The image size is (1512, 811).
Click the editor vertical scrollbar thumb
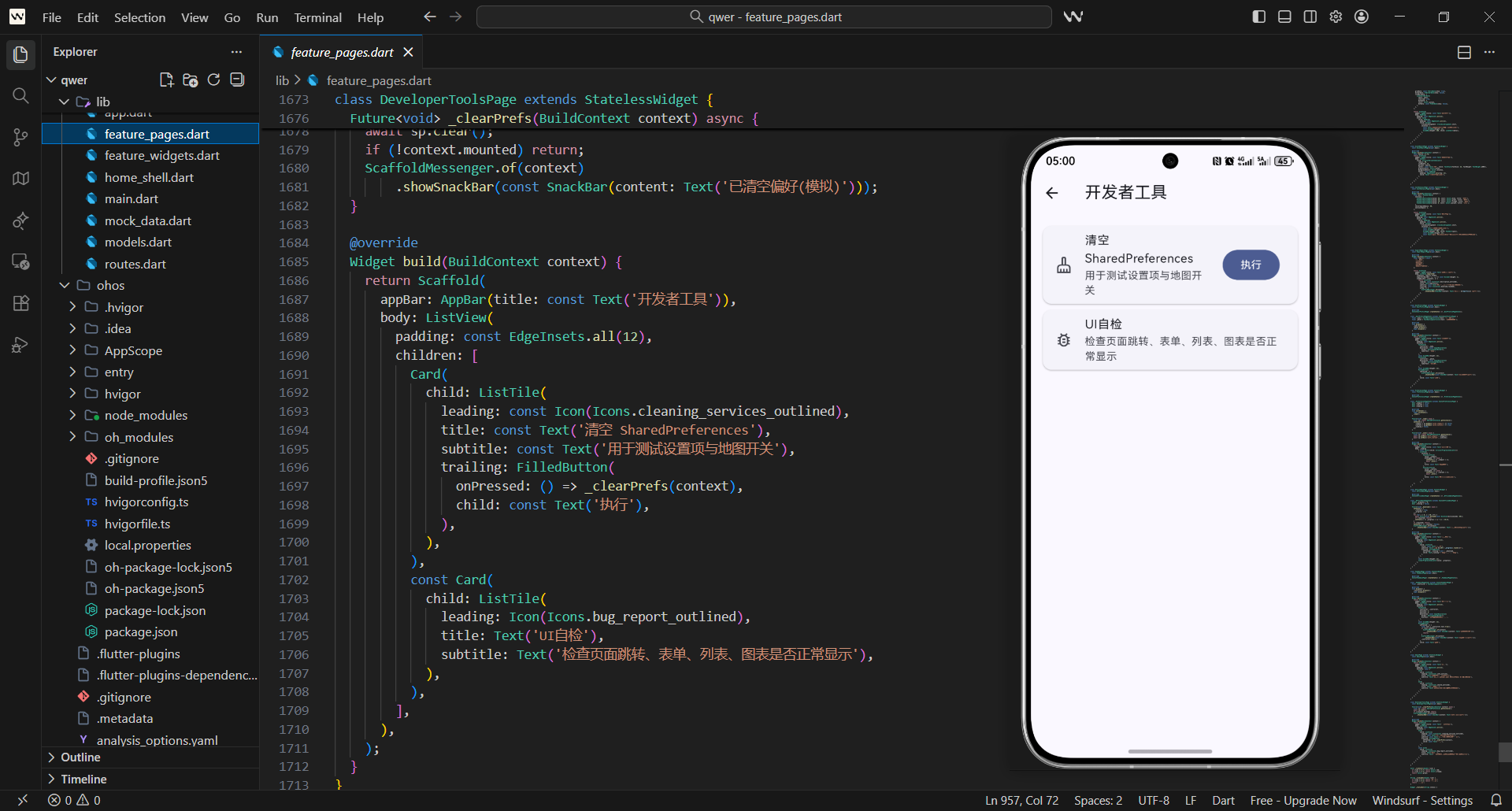coord(1505,753)
